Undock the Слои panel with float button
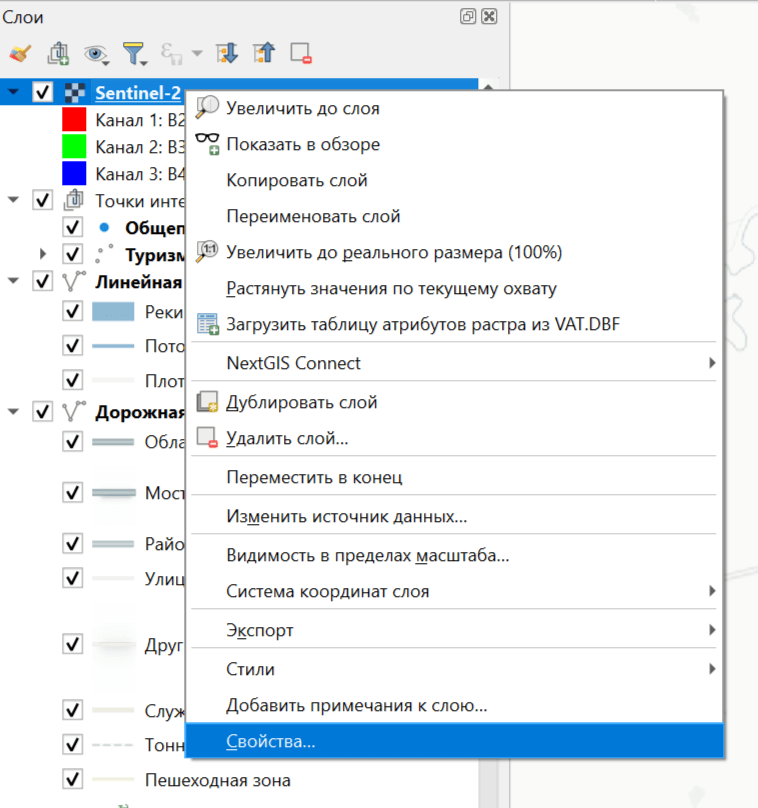Image resolution: width=758 pixels, height=808 pixels. click(468, 16)
